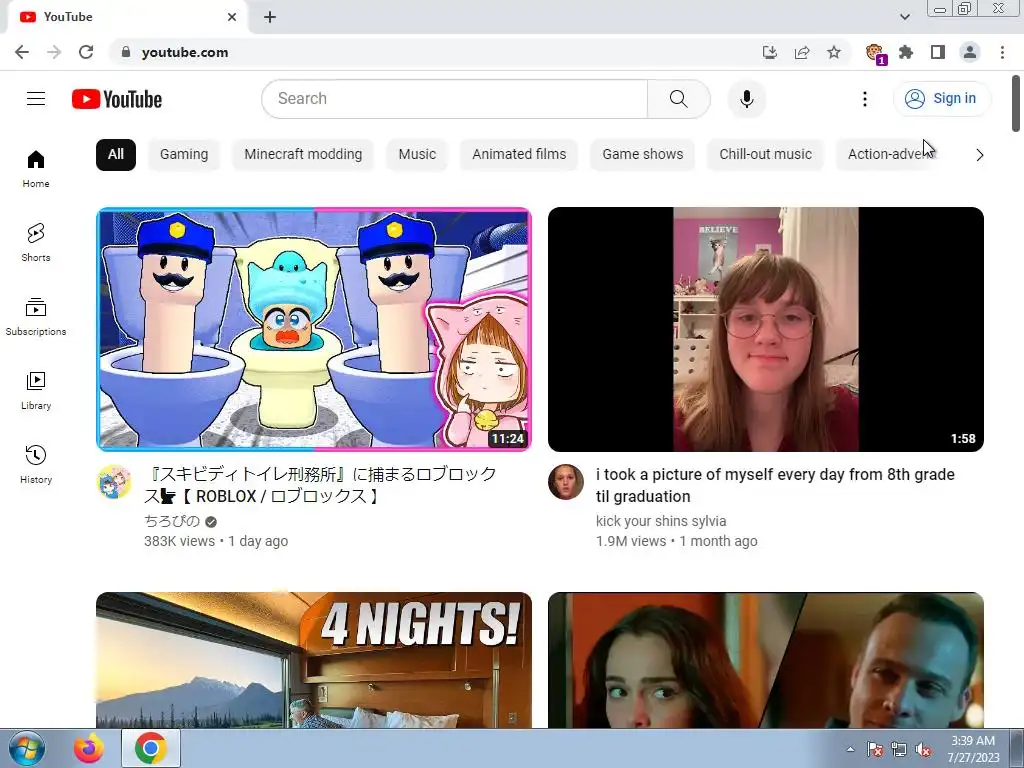Click the site lock icon
The image size is (1024, 768).
(x=126, y=52)
